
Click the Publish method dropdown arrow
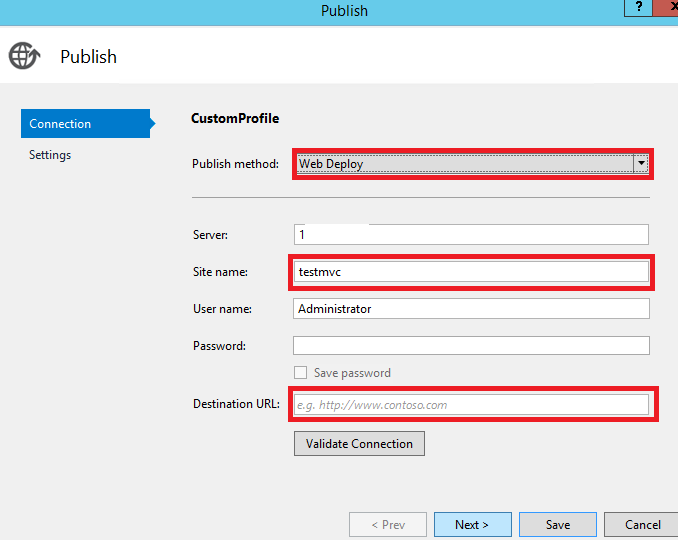click(x=640, y=163)
